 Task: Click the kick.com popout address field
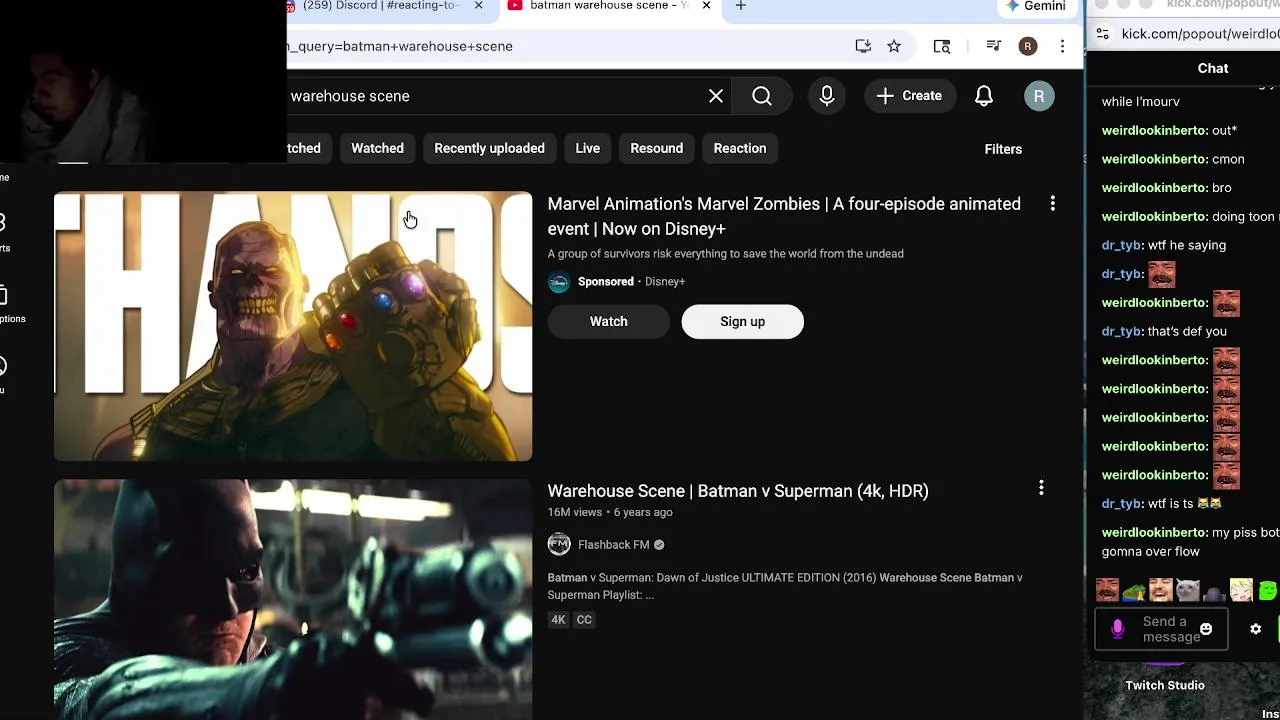1199,34
